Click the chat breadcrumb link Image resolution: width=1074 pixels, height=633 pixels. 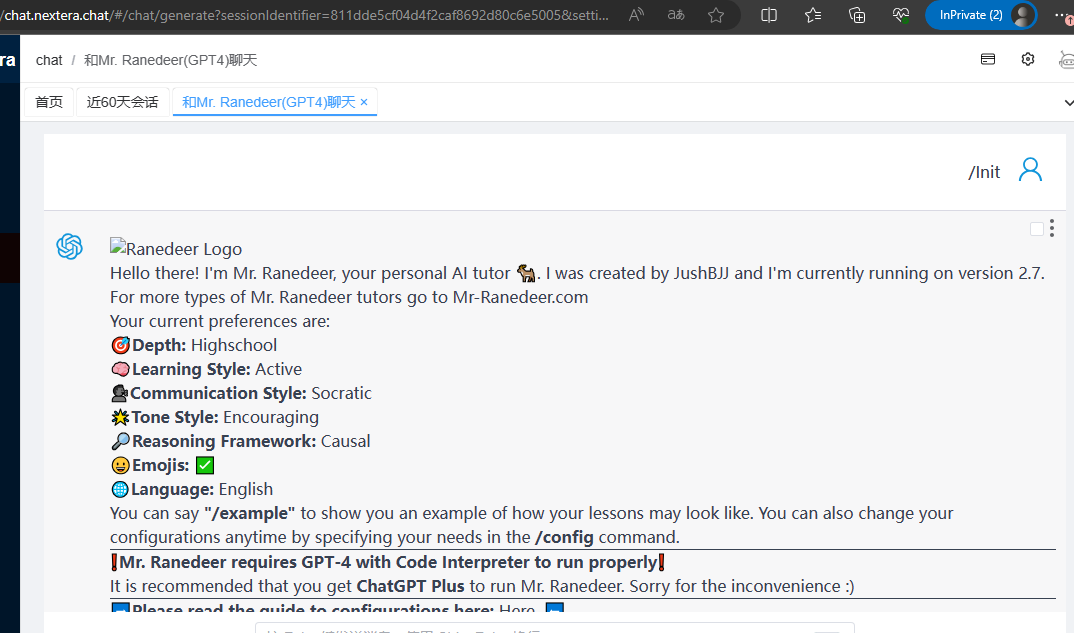[49, 60]
